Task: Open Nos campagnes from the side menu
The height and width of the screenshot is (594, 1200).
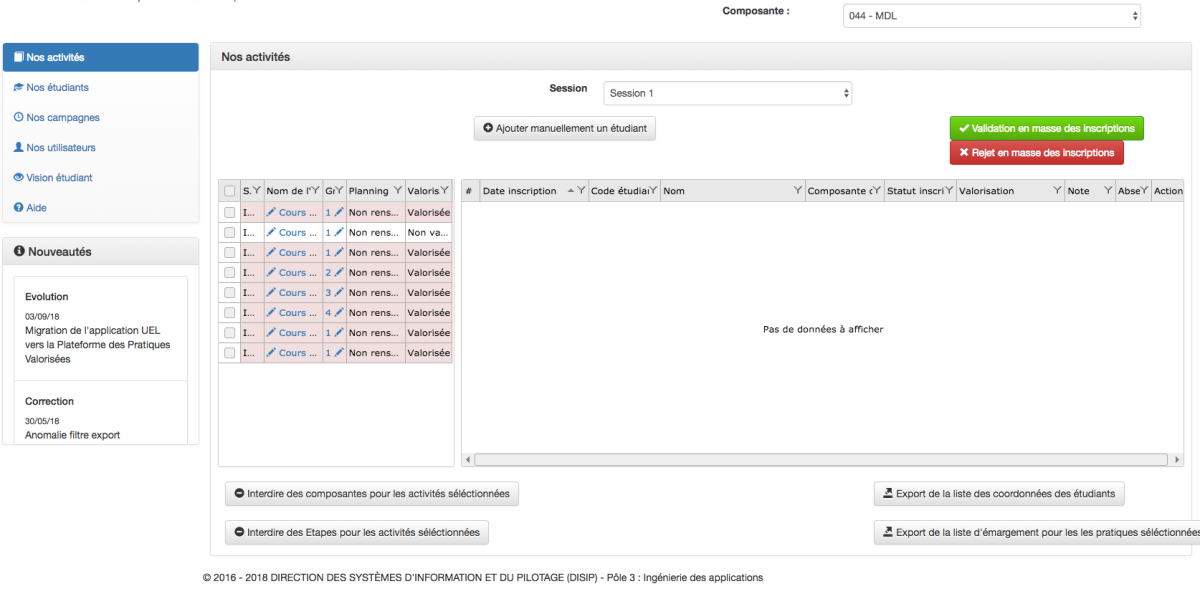Action: 62,117
